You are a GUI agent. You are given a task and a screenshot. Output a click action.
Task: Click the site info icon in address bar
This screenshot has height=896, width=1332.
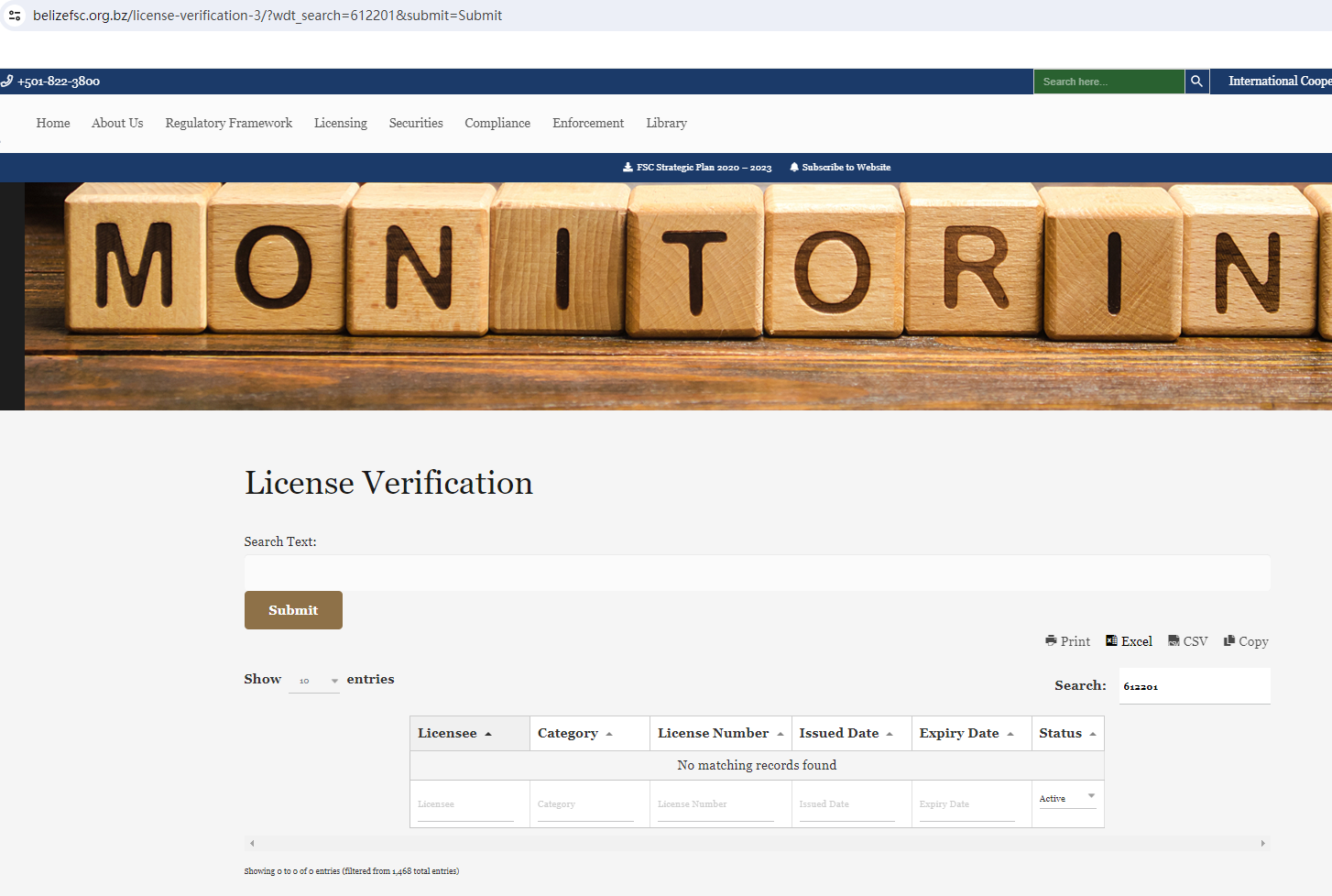pos(15,16)
